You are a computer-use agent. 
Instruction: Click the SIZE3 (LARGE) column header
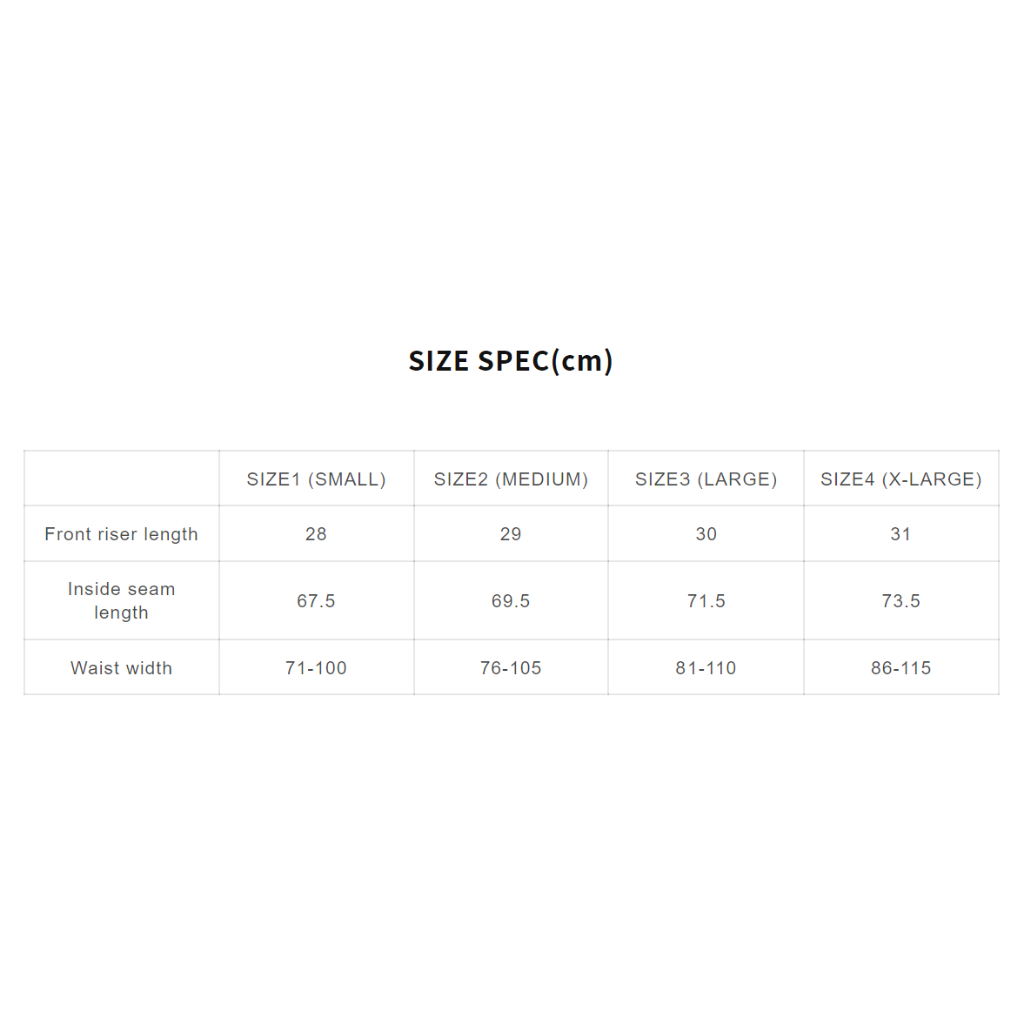tap(706, 479)
